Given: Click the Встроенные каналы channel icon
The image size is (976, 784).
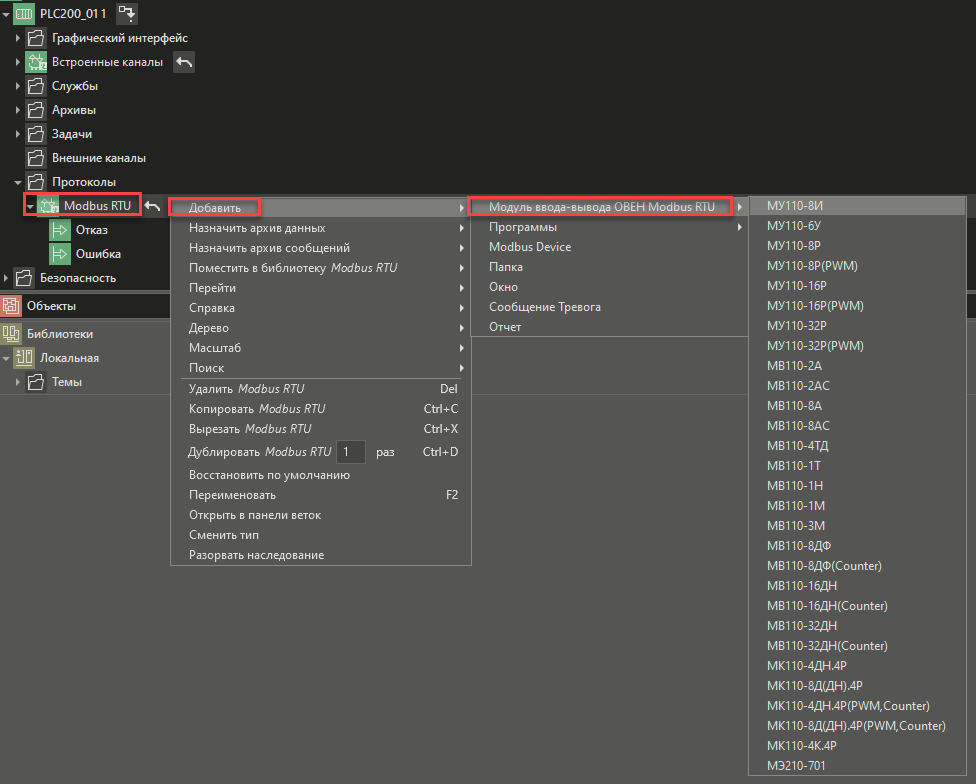Looking at the screenshot, I should tap(36, 62).
